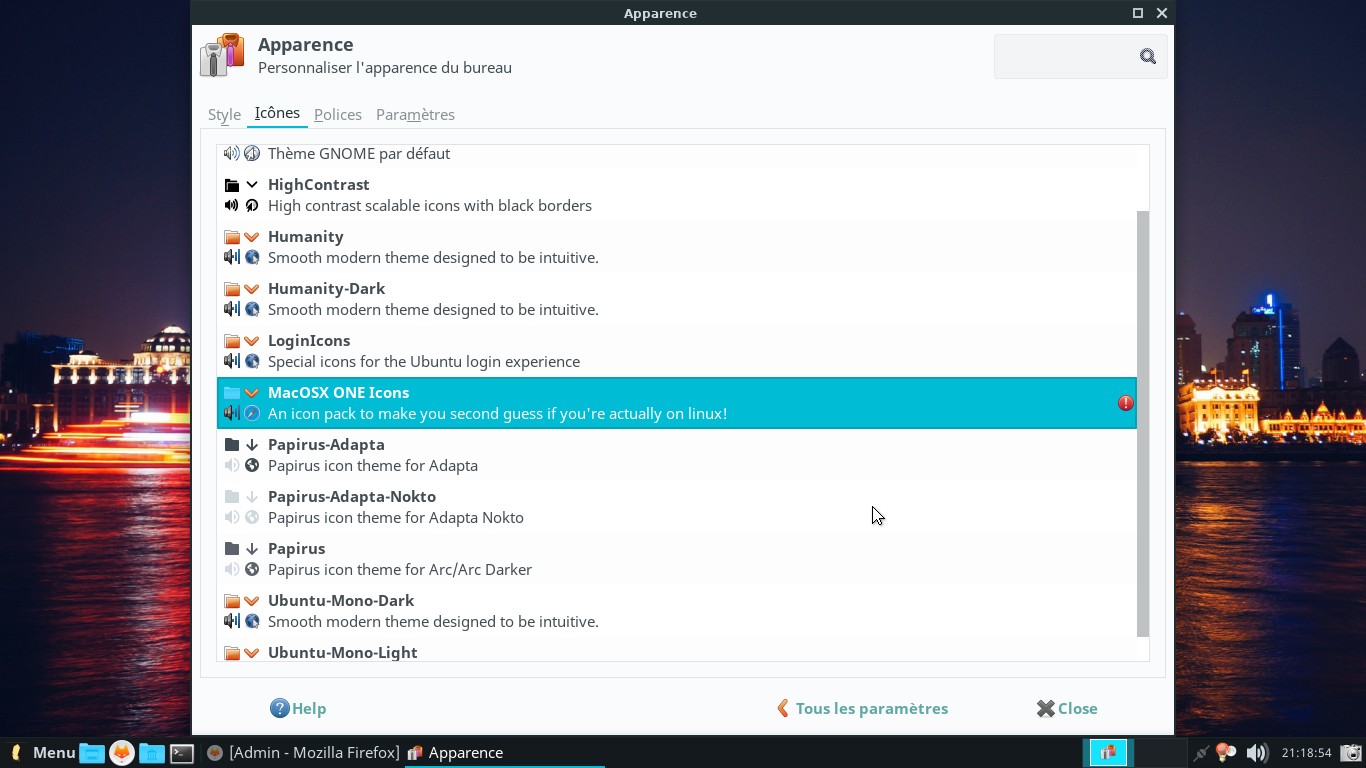Image resolution: width=1366 pixels, height=768 pixels.
Task: Click the MacOSX ONE Icons blue folder icon
Action: 232,393
